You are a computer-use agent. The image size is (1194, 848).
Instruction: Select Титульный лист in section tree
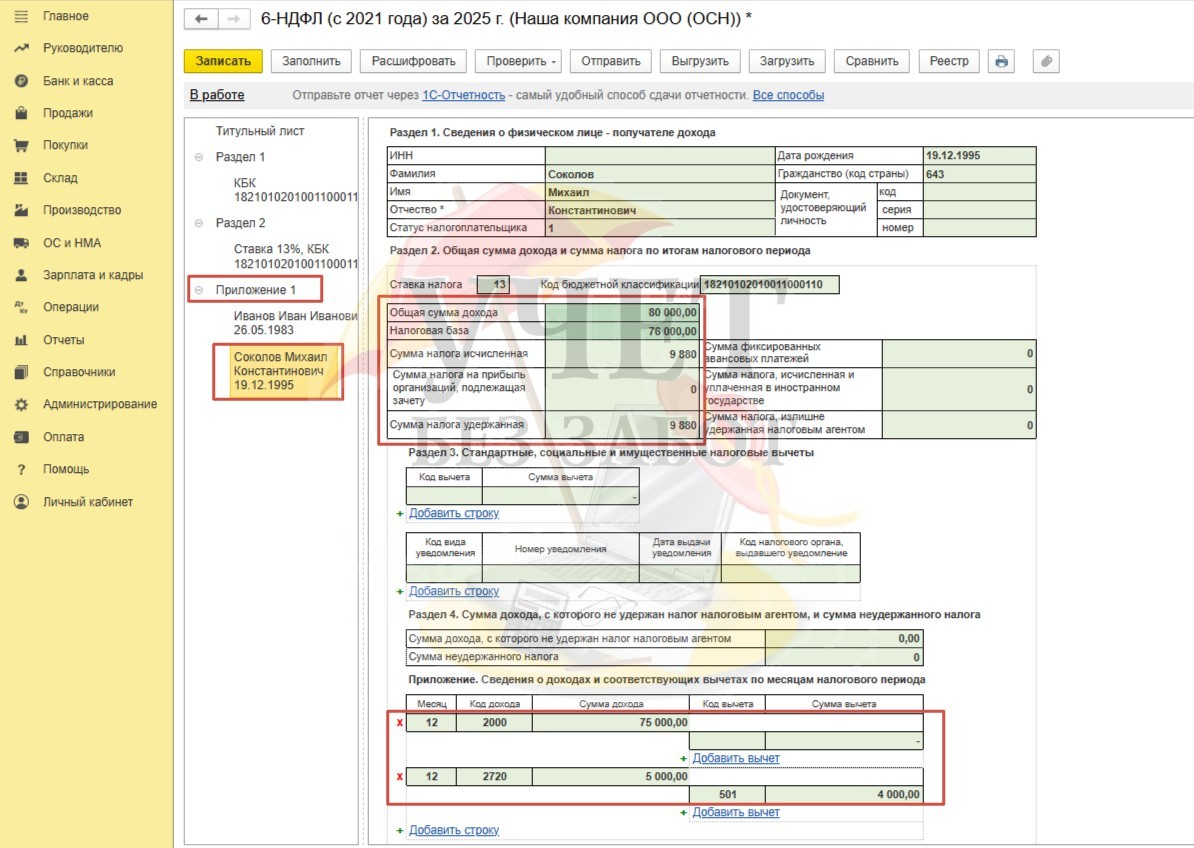(x=260, y=131)
